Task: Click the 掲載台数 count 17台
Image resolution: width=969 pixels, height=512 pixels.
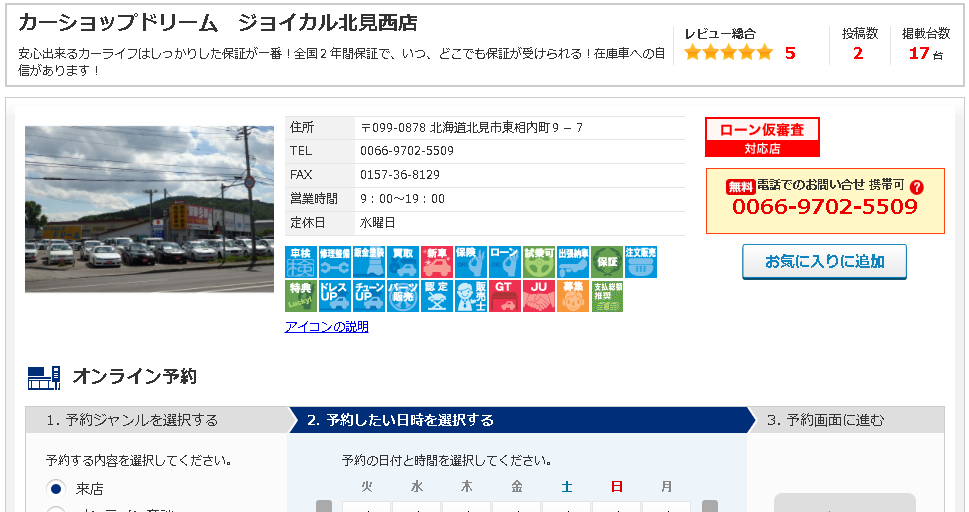Action: 926,53
